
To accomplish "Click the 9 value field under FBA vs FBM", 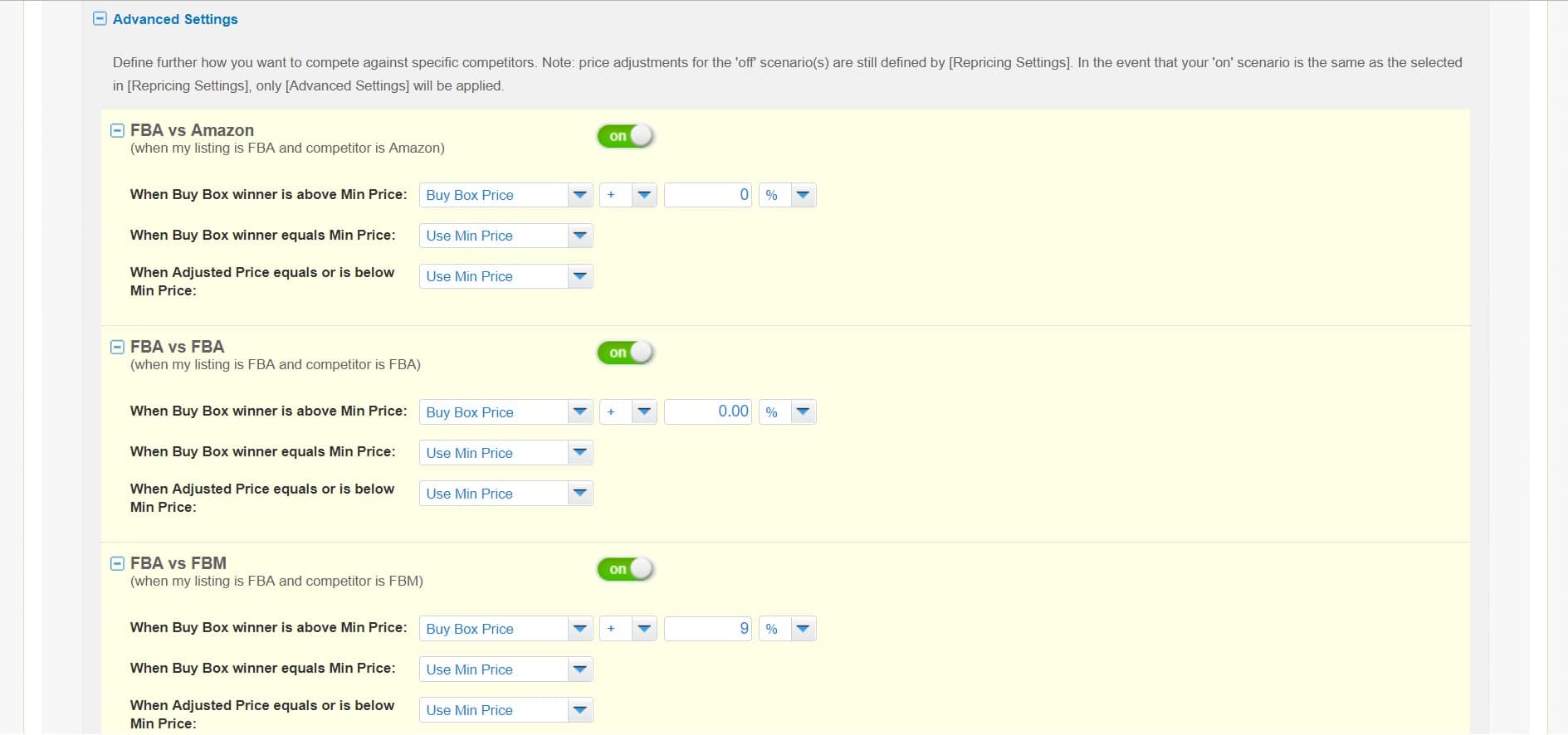I will click(x=708, y=628).
